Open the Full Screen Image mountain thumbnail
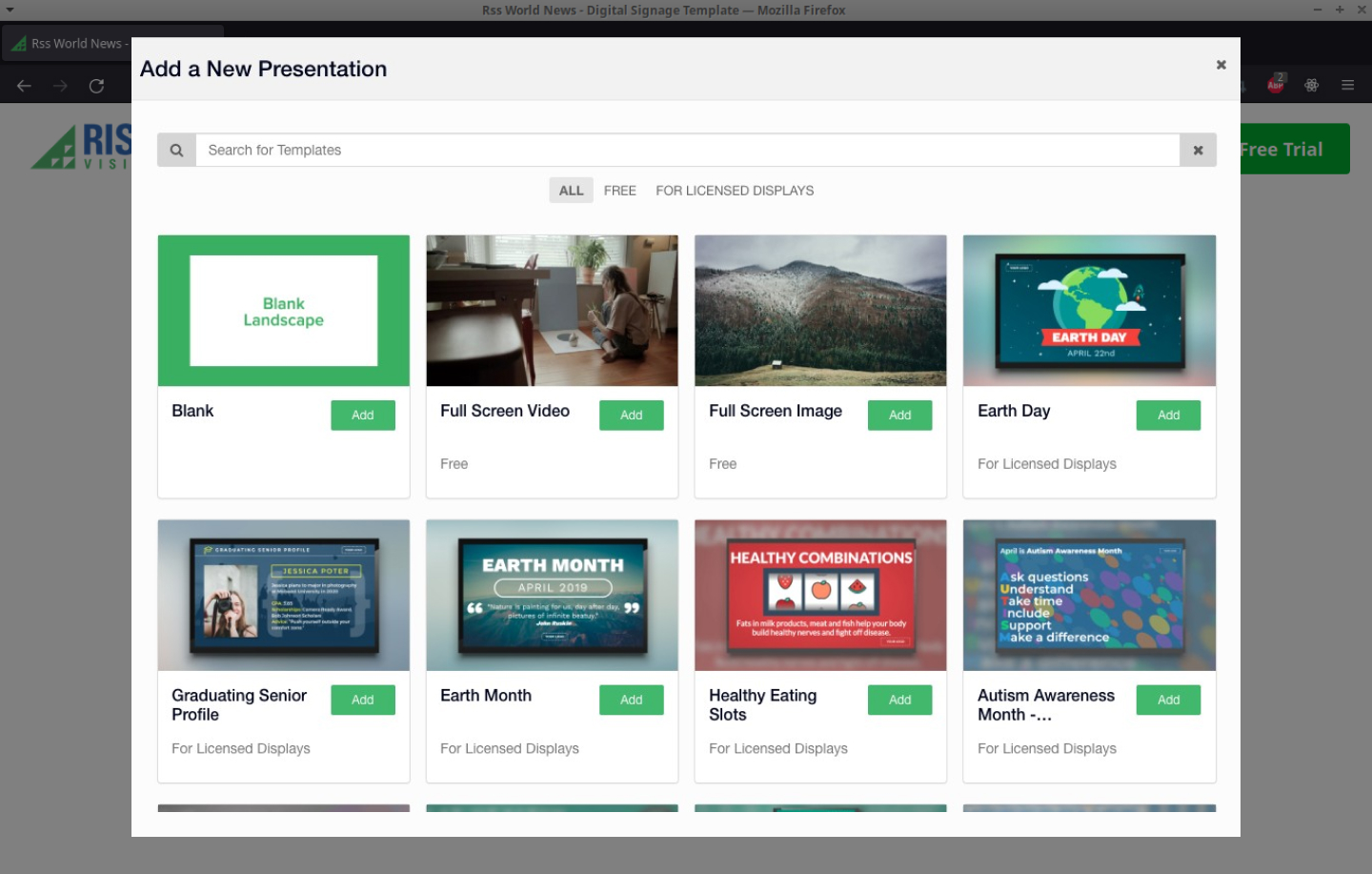The width and height of the screenshot is (1372, 874). tap(821, 311)
